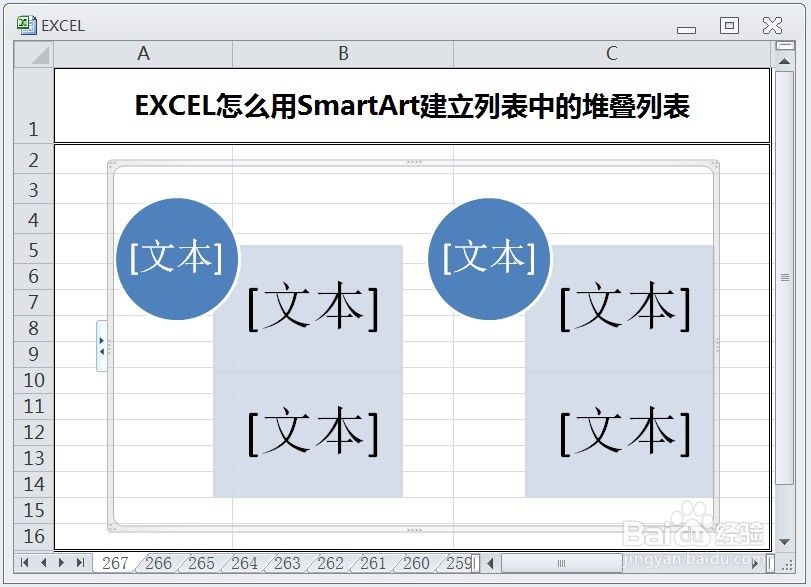Viewport: 811px width, 587px height.
Task: Click the title cell about SmartArt堆叠列表
Action: coord(412,106)
